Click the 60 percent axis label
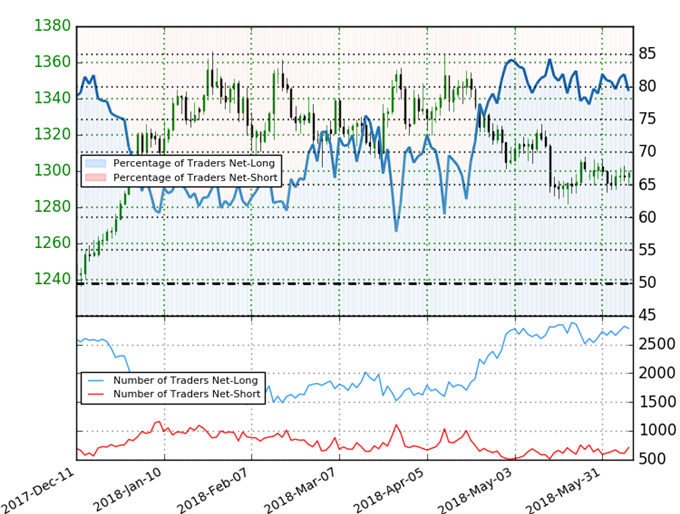680x514 pixels. [x=647, y=217]
